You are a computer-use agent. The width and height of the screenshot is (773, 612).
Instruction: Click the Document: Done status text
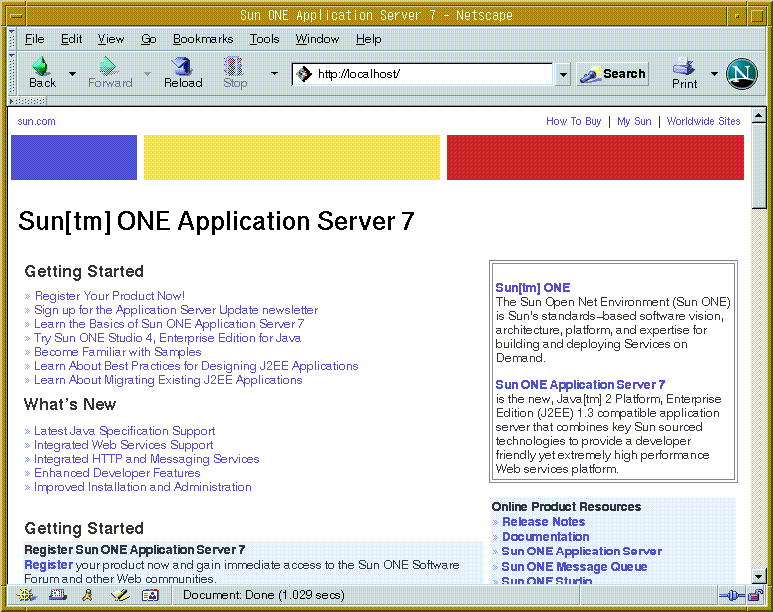coord(264,595)
